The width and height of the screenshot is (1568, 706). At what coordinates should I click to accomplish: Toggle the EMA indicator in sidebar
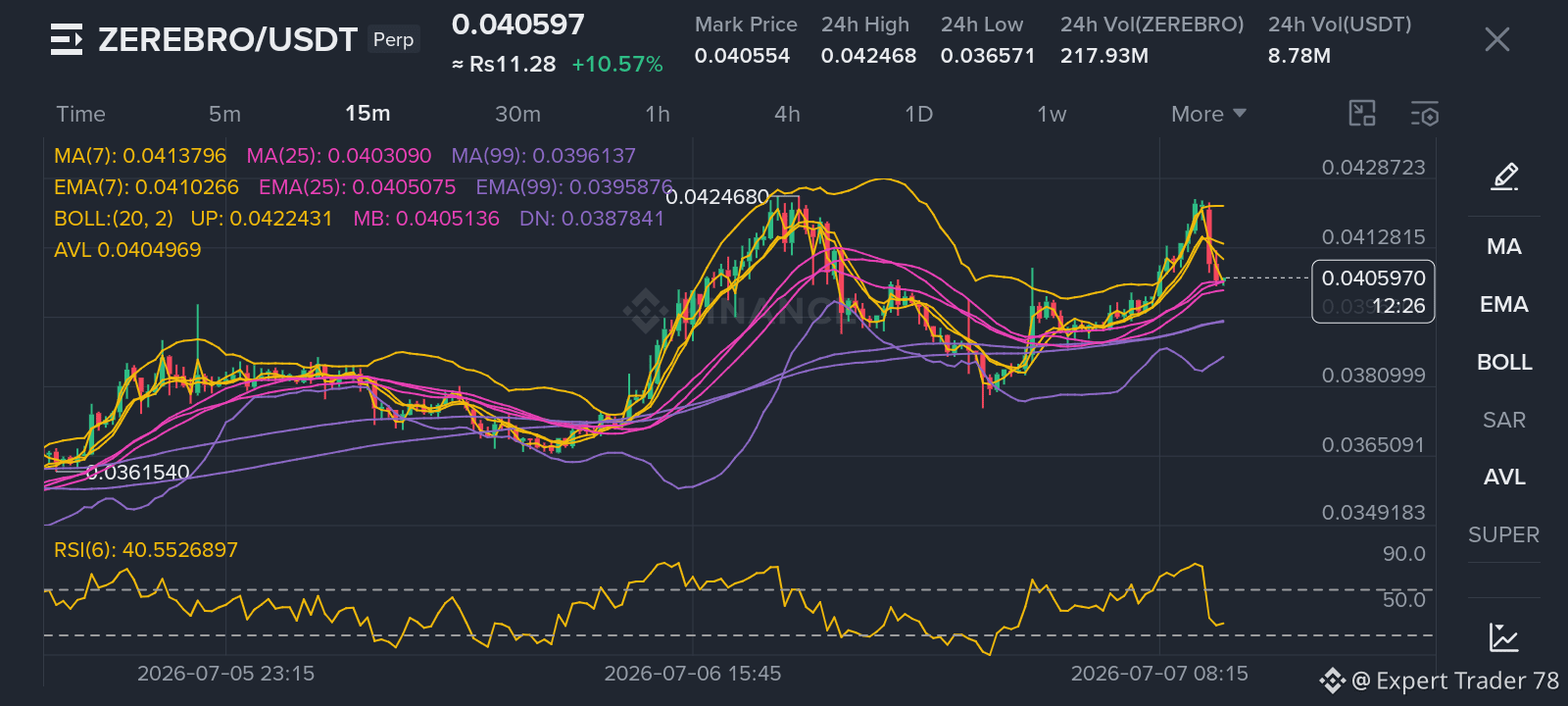[x=1504, y=304]
